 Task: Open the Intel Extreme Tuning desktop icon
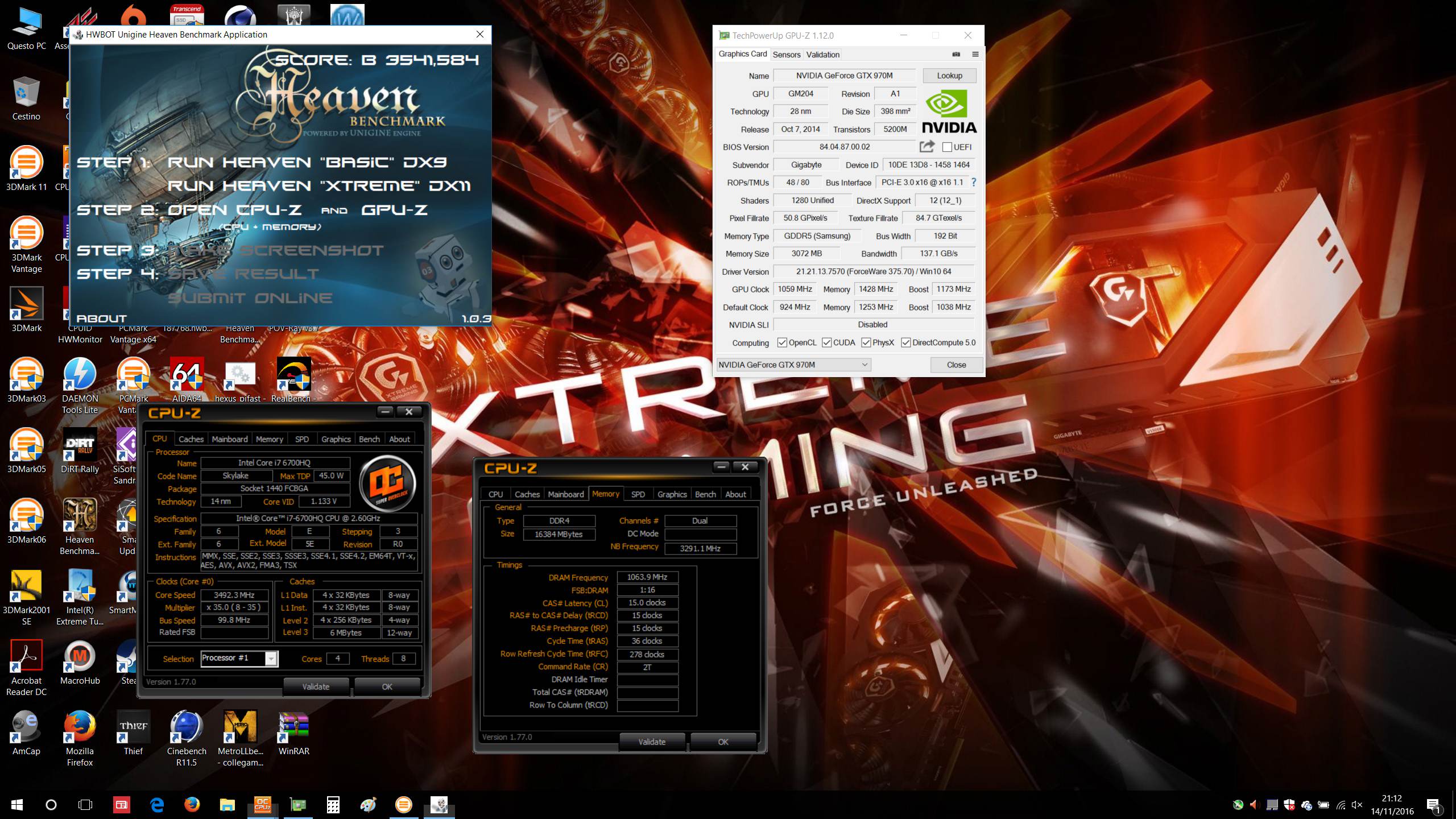[x=80, y=597]
